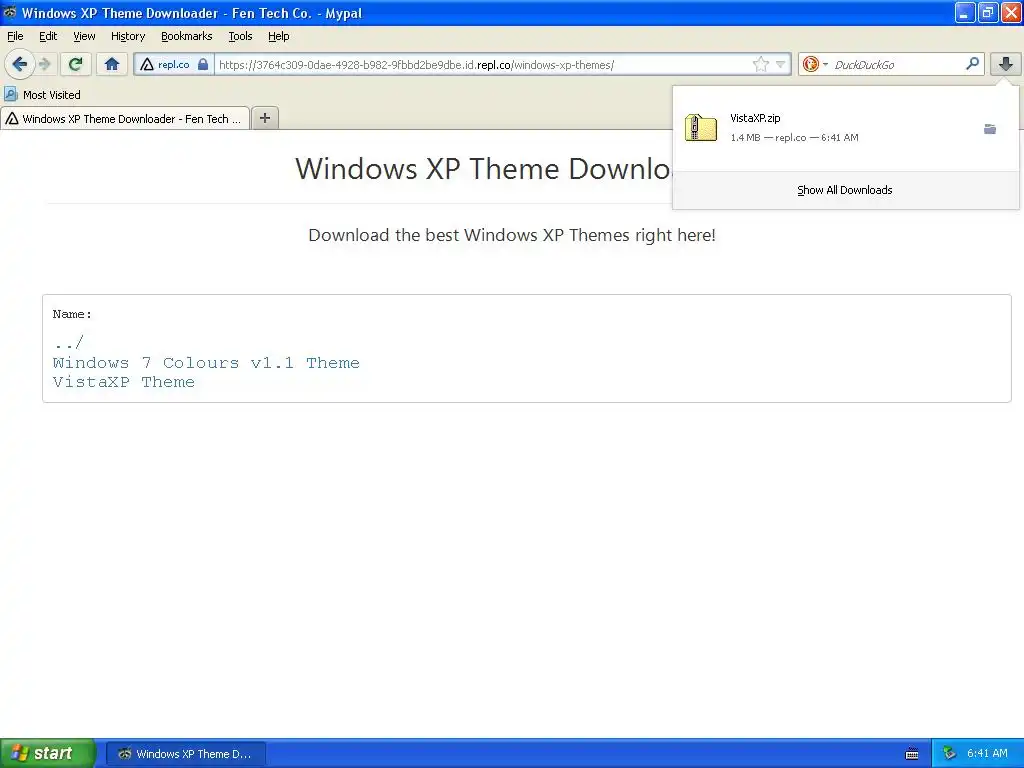The image size is (1024, 768).
Task: Open the Bookmarks menu
Action: (x=186, y=36)
